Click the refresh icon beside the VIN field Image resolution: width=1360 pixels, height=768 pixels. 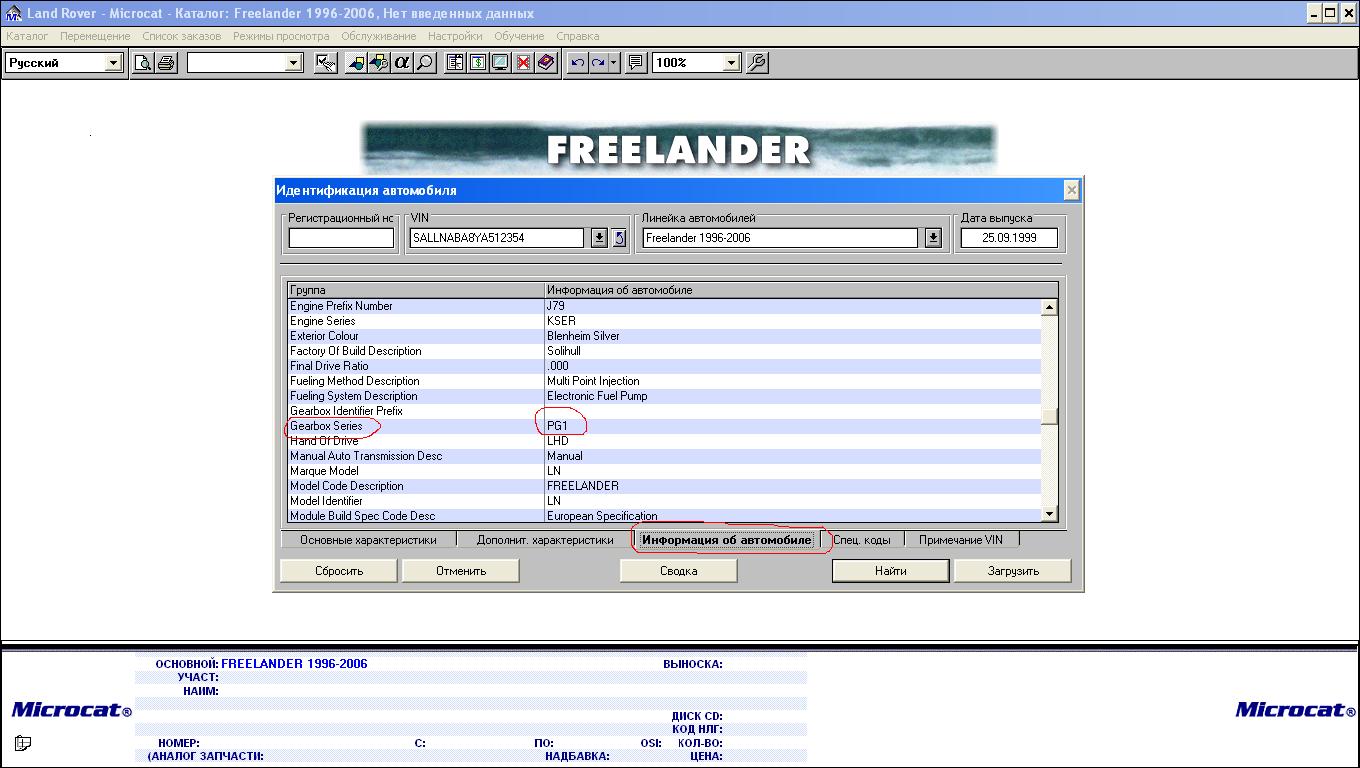tap(619, 238)
